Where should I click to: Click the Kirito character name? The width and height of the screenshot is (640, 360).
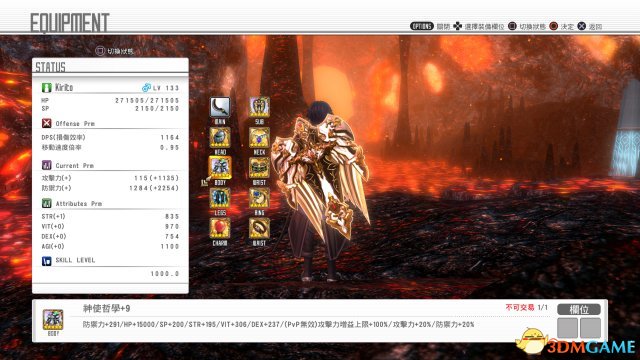coord(64,87)
